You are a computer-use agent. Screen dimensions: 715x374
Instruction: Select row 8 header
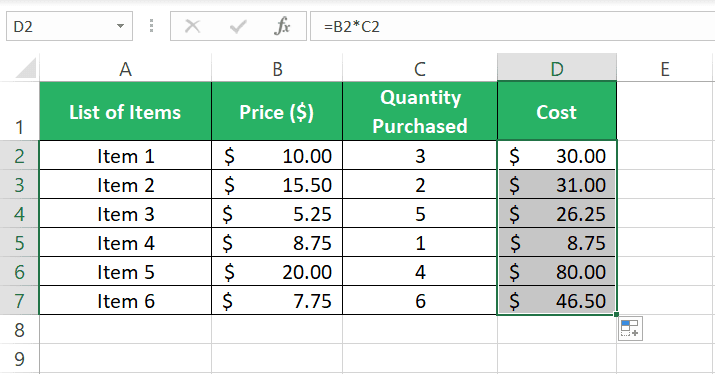(x=19, y=329)
